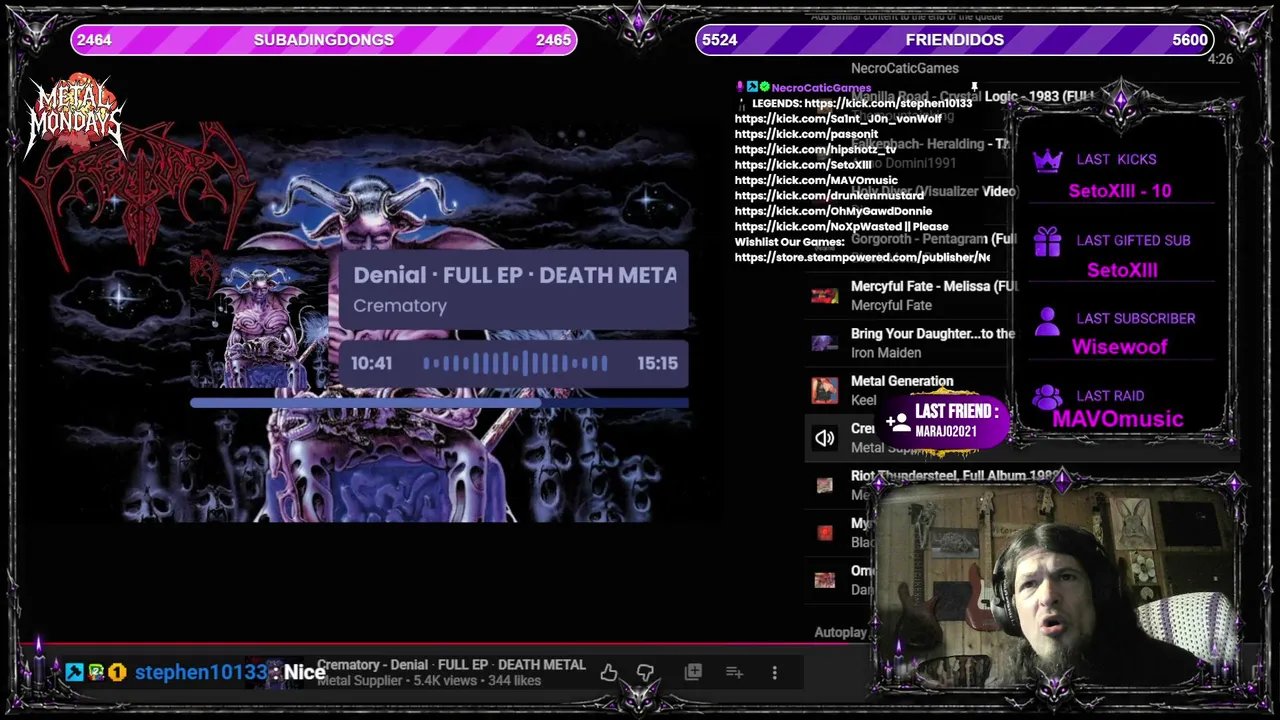This screenshot has height=720, width=1280.
Task: Click the Metal Supplier channel name below video
Action: click(359, 681)
